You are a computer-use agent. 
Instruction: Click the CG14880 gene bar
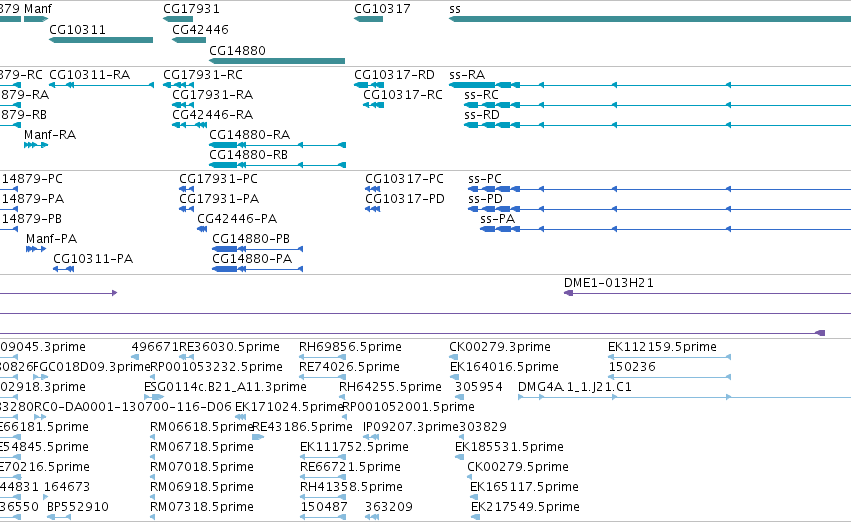tap(277, 61)
